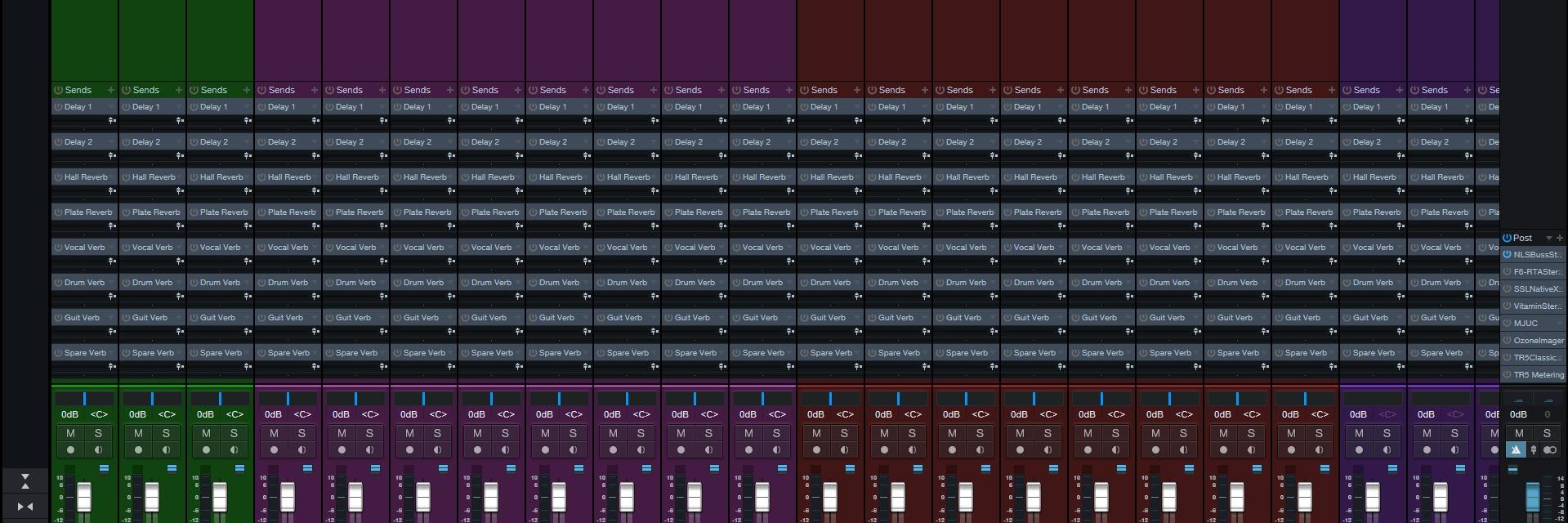
Task: Solo the leftmost green channel with S
Action: pyautogui.click(x=98, y=433)
